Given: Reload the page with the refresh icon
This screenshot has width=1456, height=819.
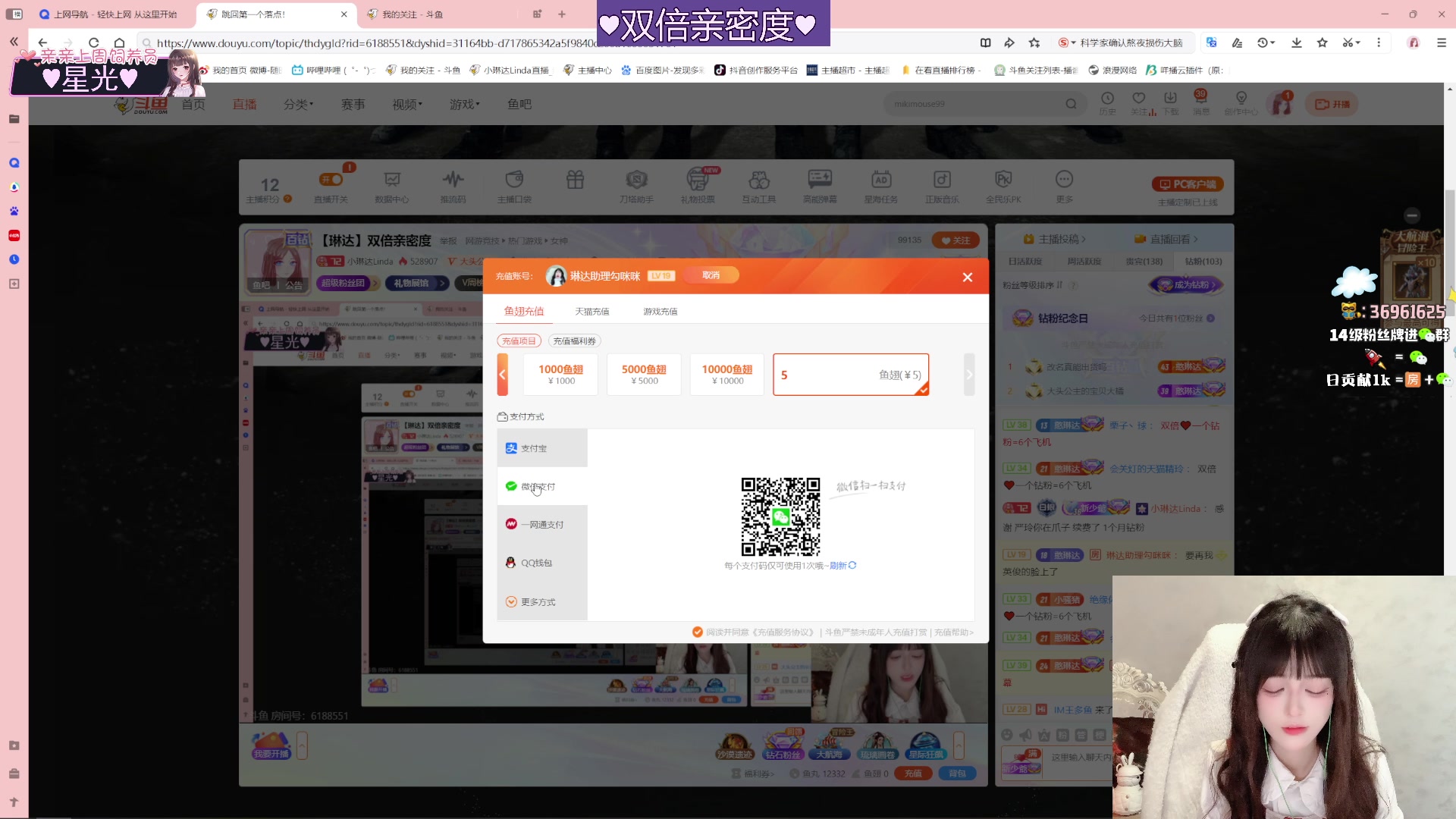Looking at the screenshot, I should coord(93,43).
